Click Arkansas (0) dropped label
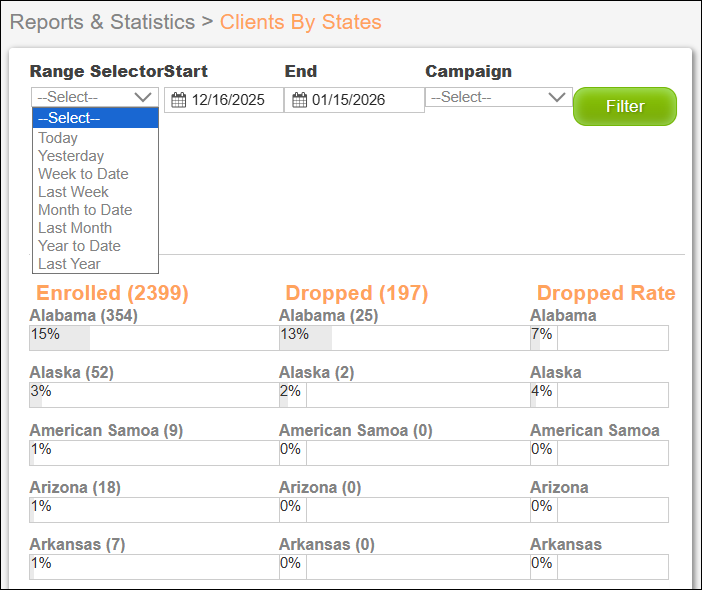The image size is (702, 590). point(327,544)
